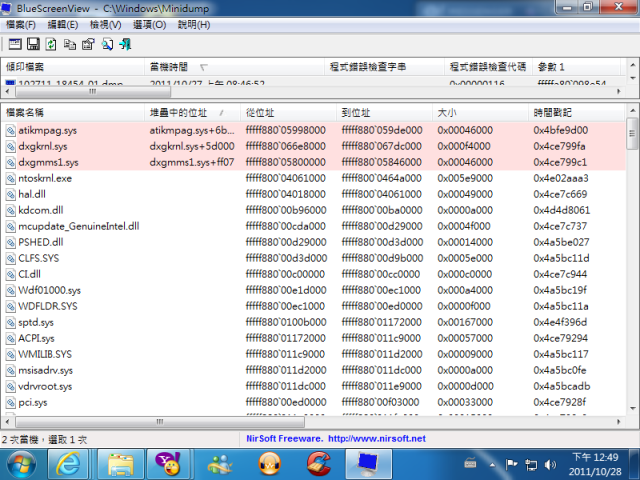The width and height of the screenshot is (640, 480).
Task: Click the Exit toolbar icon
Action: [125, 44]
